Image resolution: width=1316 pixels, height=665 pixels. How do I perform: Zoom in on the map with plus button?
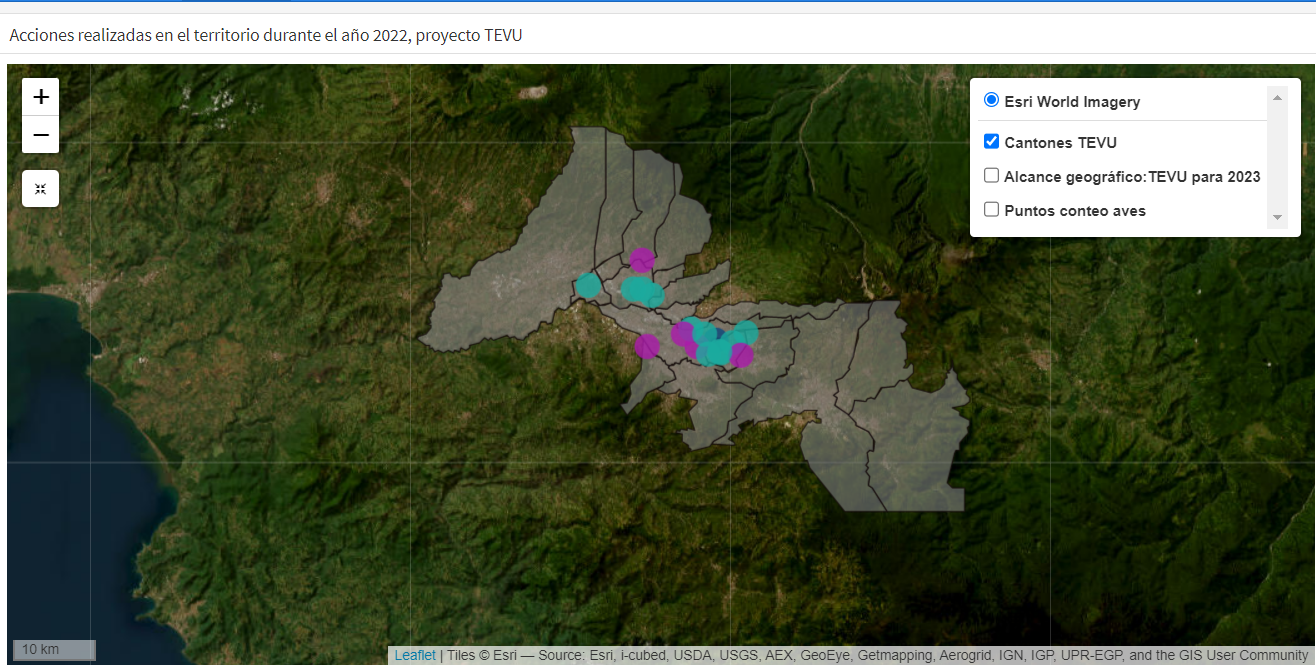[41, 97]
